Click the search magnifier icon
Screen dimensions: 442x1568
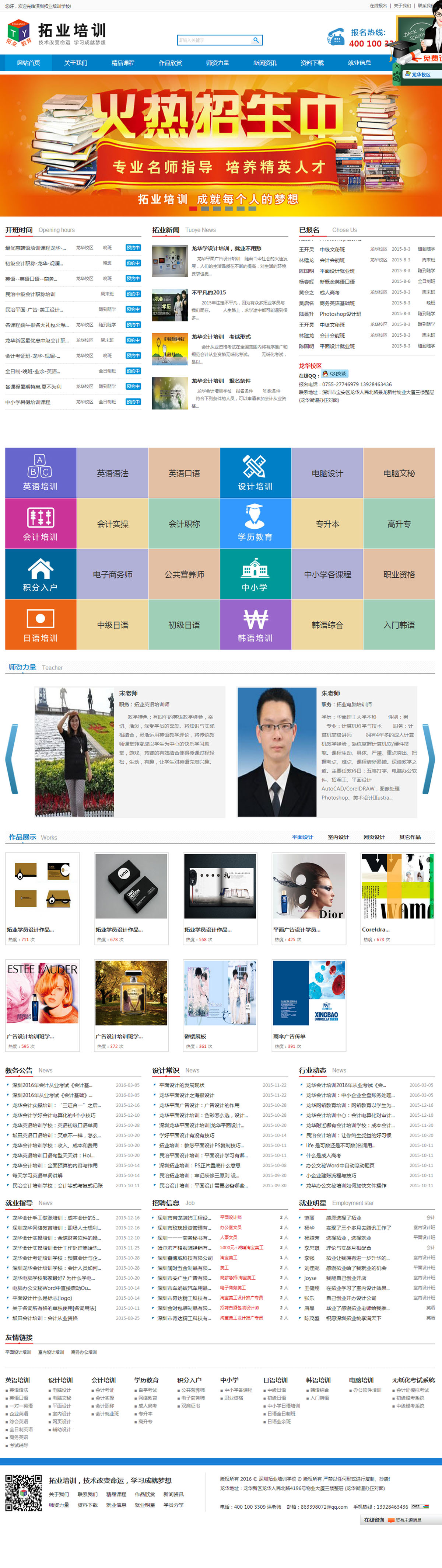[256, 40]
